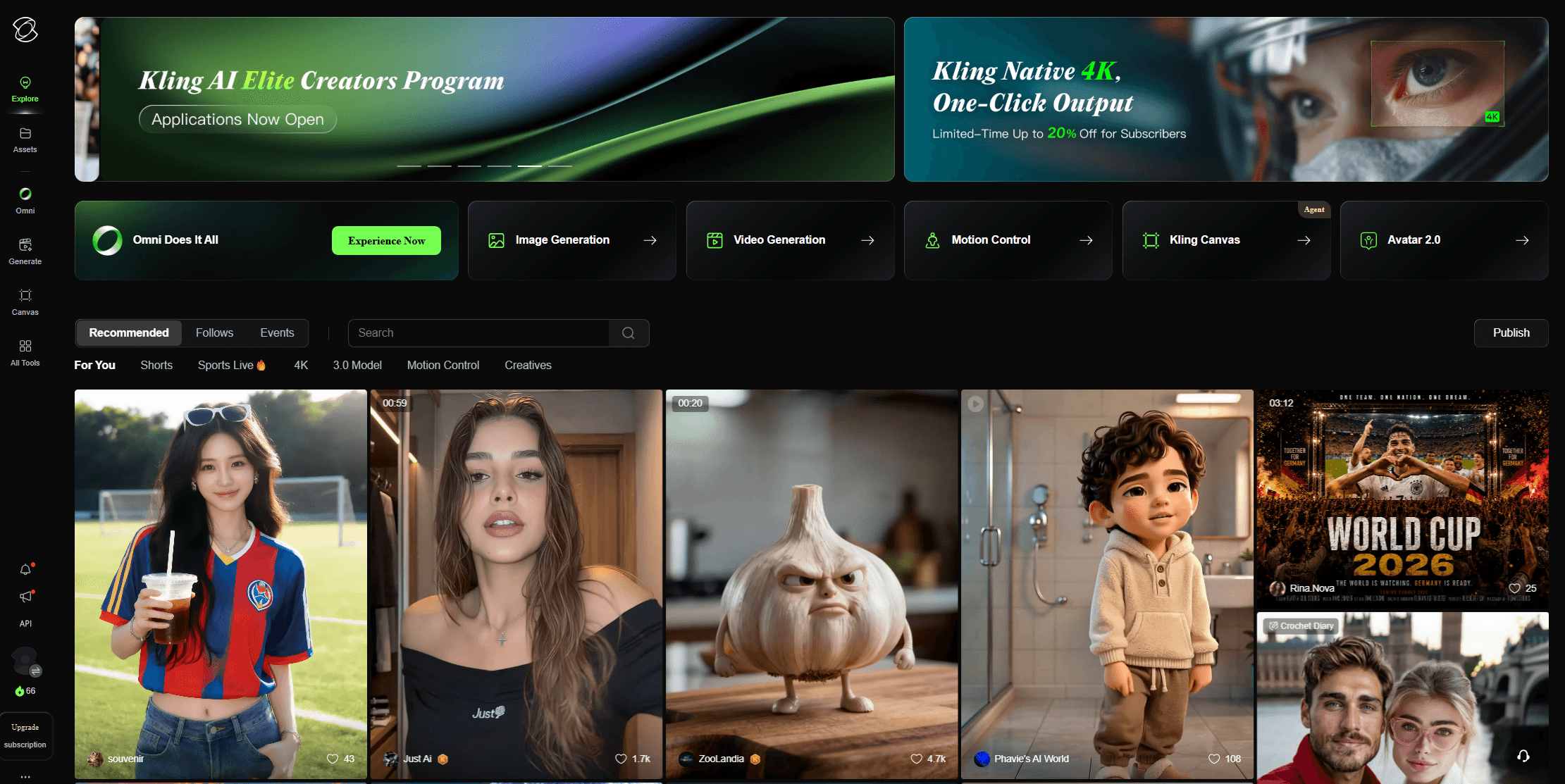Click the Experience Now button

click(x=386, y=240)
